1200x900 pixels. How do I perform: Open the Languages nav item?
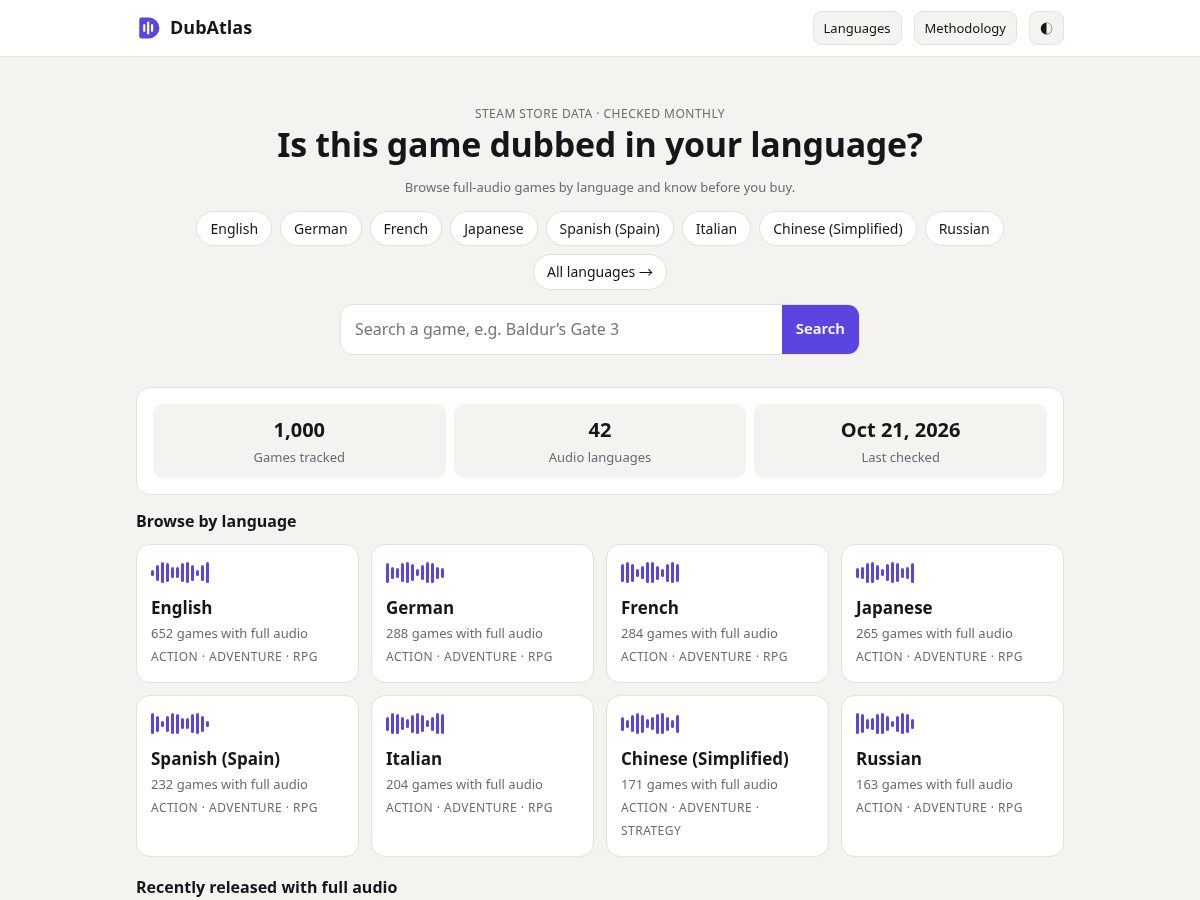point(857,28)
